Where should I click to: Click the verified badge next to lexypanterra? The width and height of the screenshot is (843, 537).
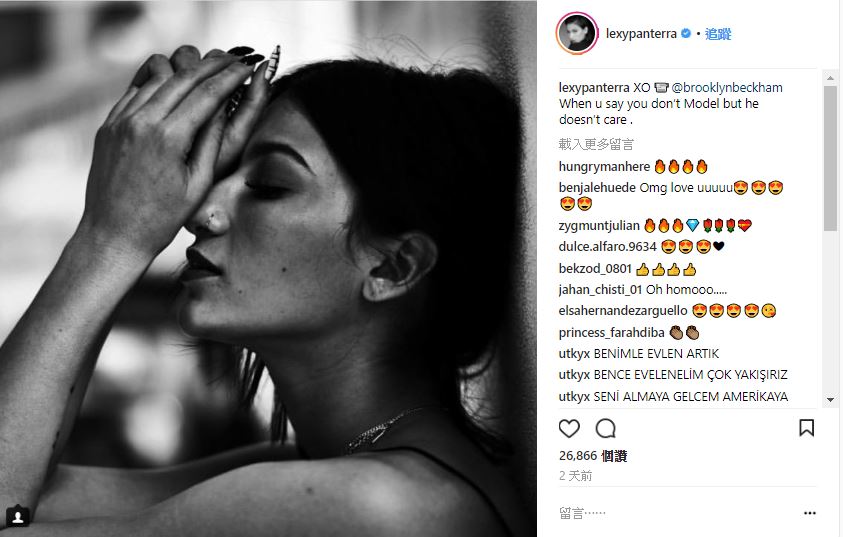point(686,33)
